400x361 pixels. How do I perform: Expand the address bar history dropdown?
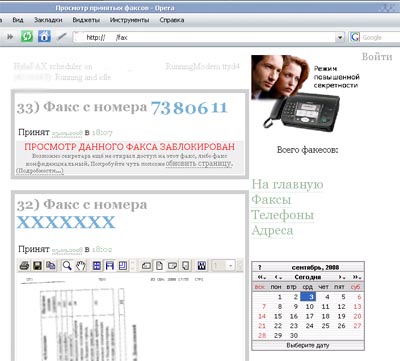tap(340, 37)
